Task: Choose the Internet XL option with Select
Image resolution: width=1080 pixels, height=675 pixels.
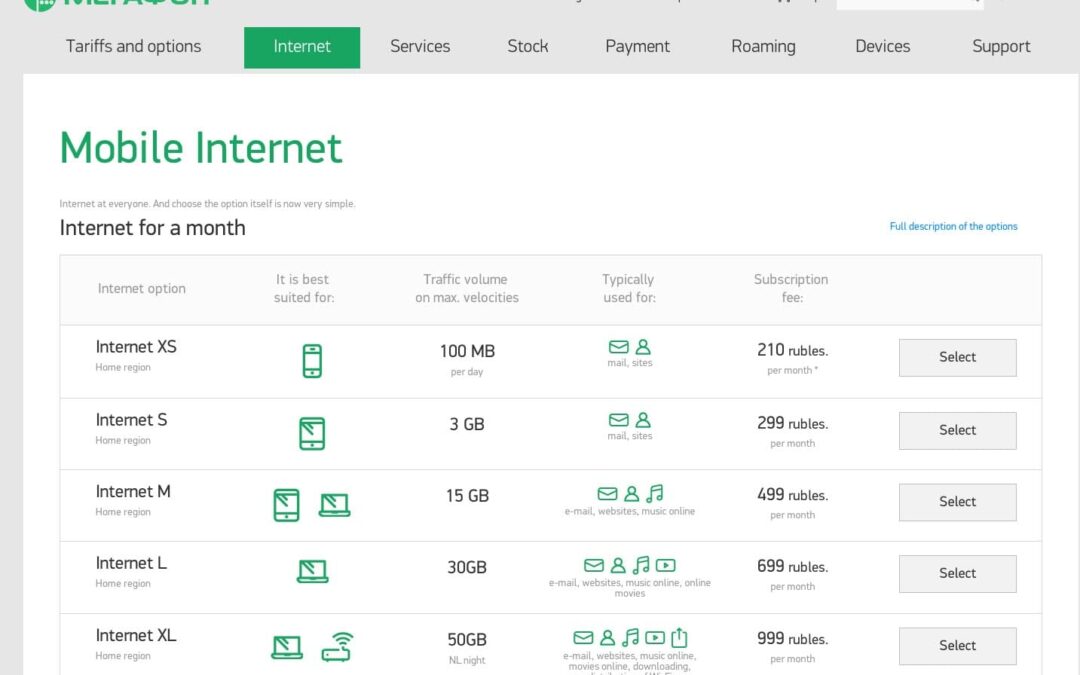Action: point(957,646)
